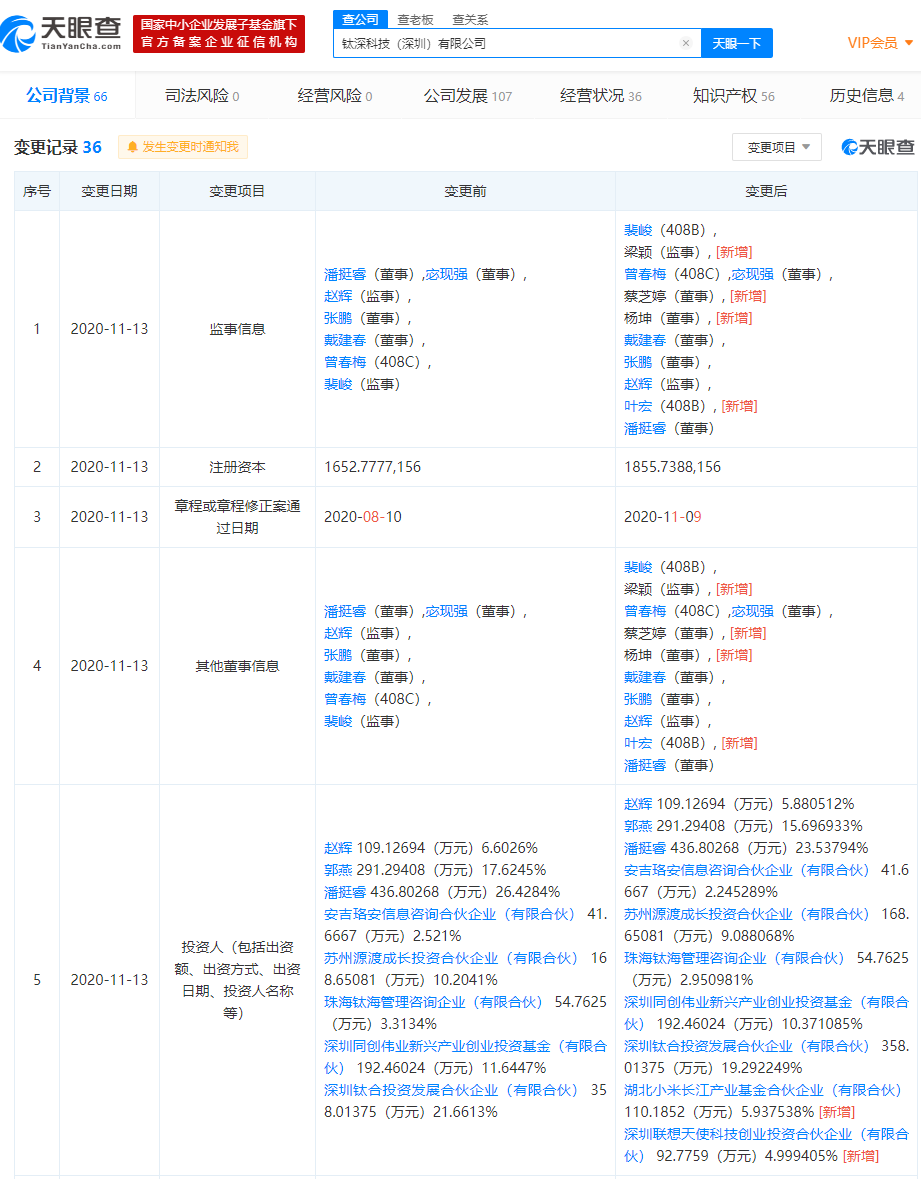Open the 司法风险 0 tab
This screenshot has width=921, height=1179.
(x=202, y=95)
